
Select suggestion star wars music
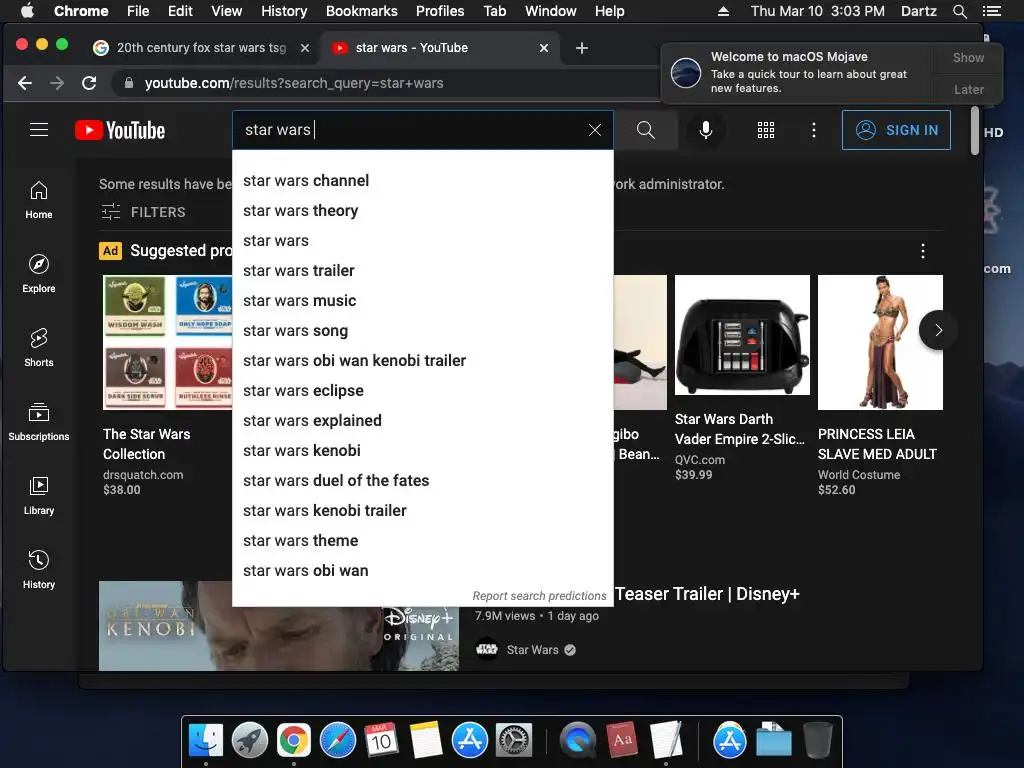pos(423,300)
